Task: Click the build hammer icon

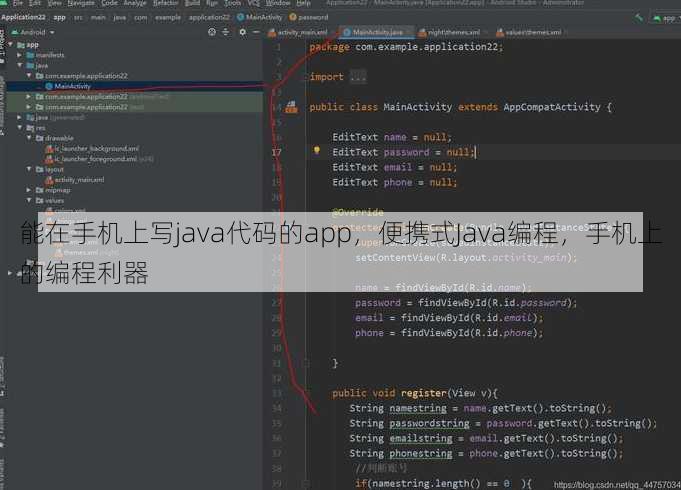Action: 638,18
